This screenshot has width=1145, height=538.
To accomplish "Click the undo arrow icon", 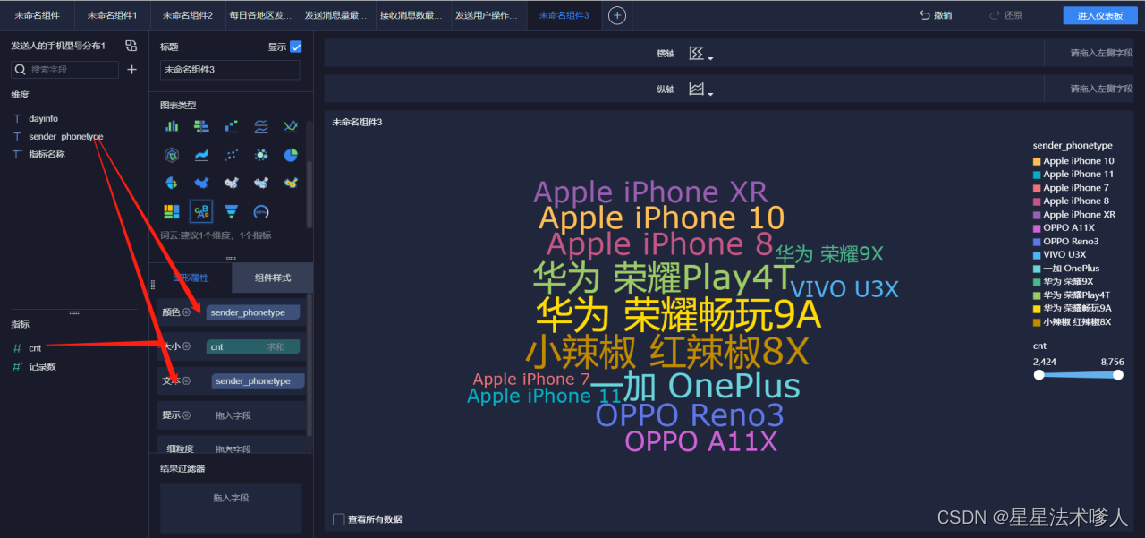I will pyautogui.click(x=925, y=15).
